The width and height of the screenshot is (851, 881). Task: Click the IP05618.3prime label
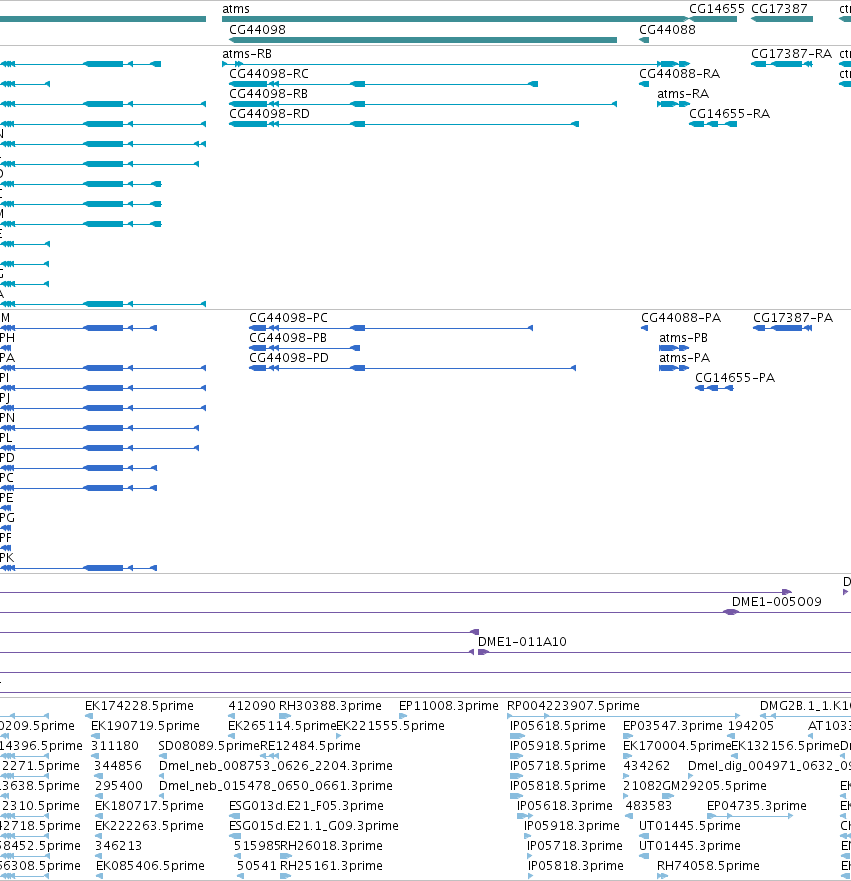pyautogui.click(x=565, y=806)
